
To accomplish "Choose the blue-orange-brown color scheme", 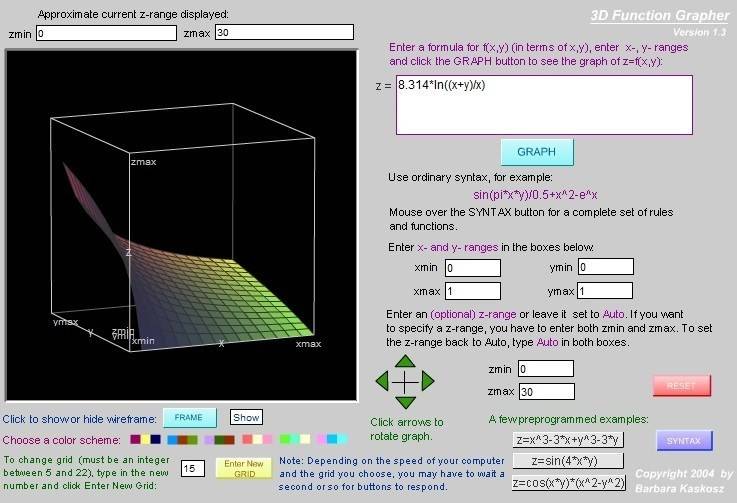I will tap(182, 439).
